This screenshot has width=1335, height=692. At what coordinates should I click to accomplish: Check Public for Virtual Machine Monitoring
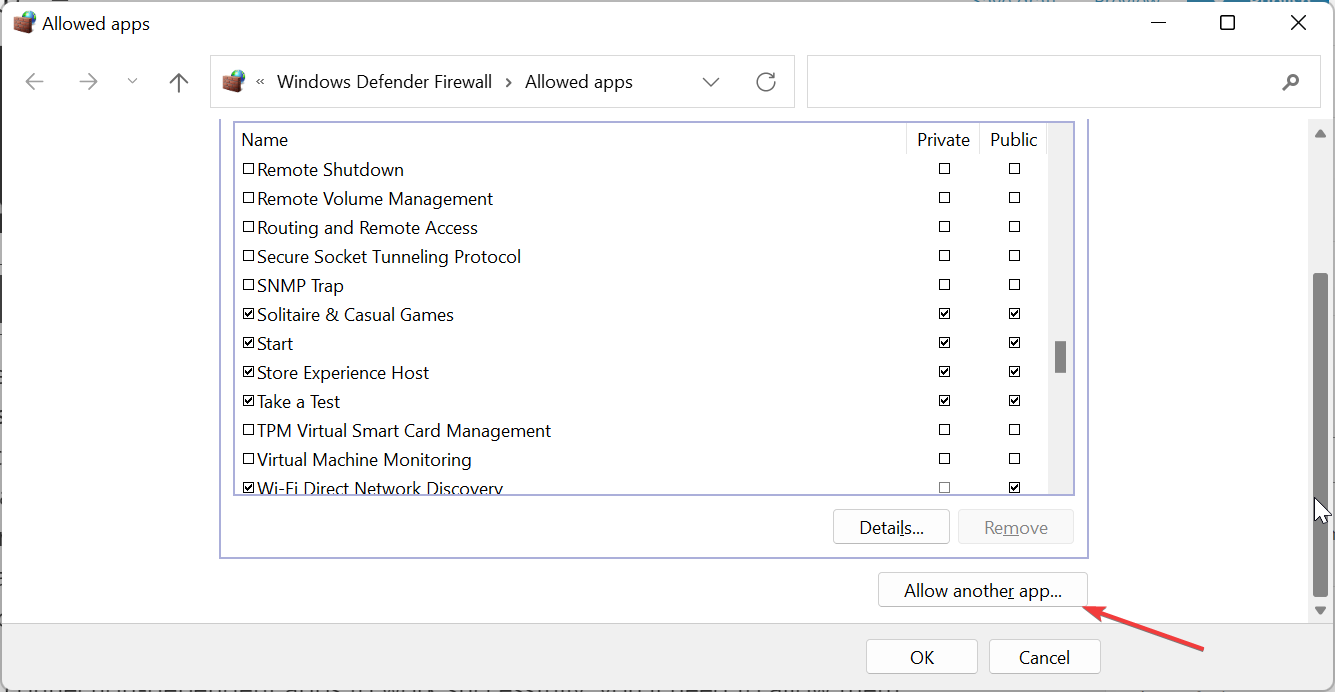pyautogui.click(x=1015, y=459)
